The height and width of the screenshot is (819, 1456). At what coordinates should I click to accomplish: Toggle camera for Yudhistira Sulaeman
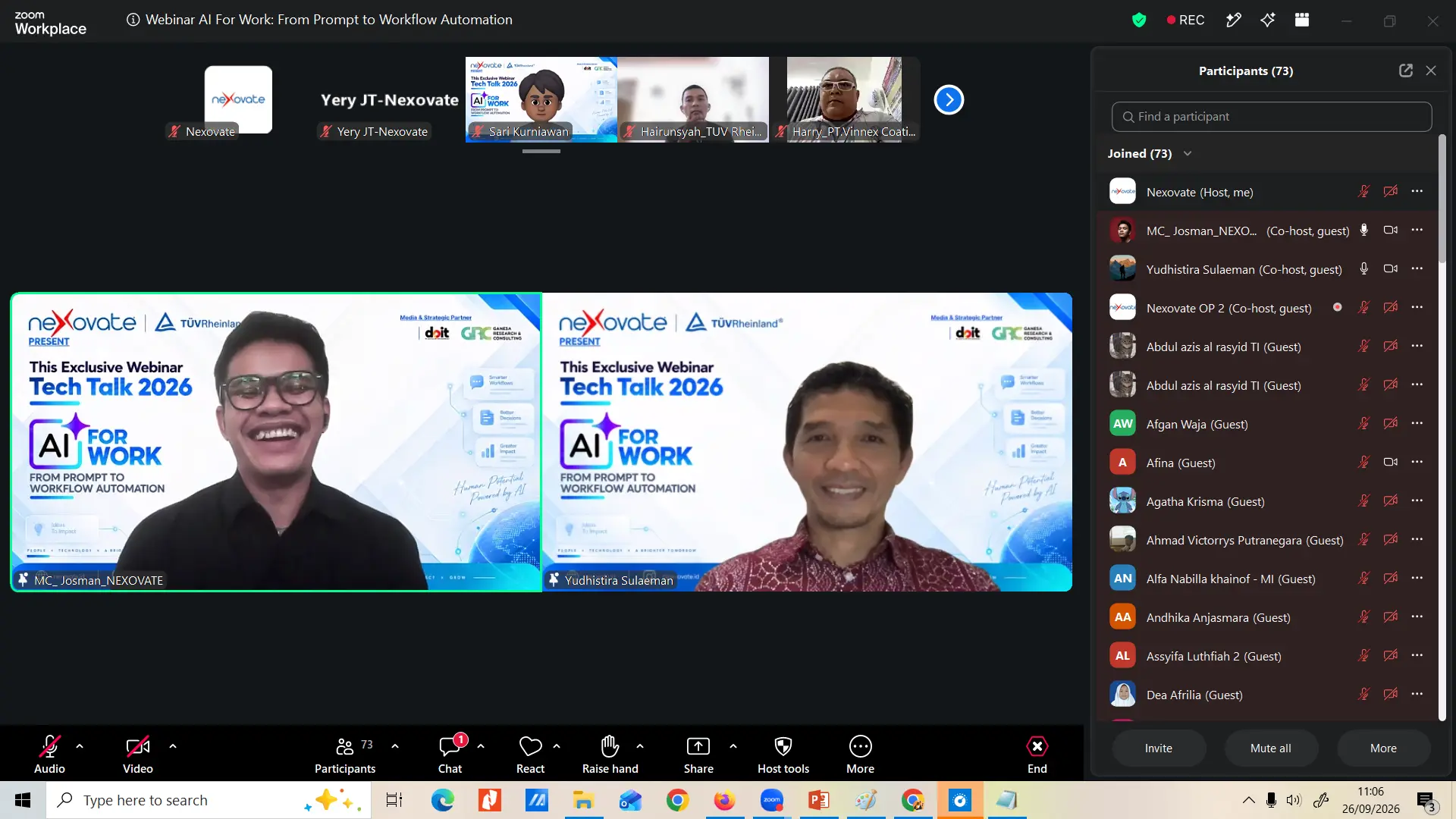click(x=1391, y=268)
